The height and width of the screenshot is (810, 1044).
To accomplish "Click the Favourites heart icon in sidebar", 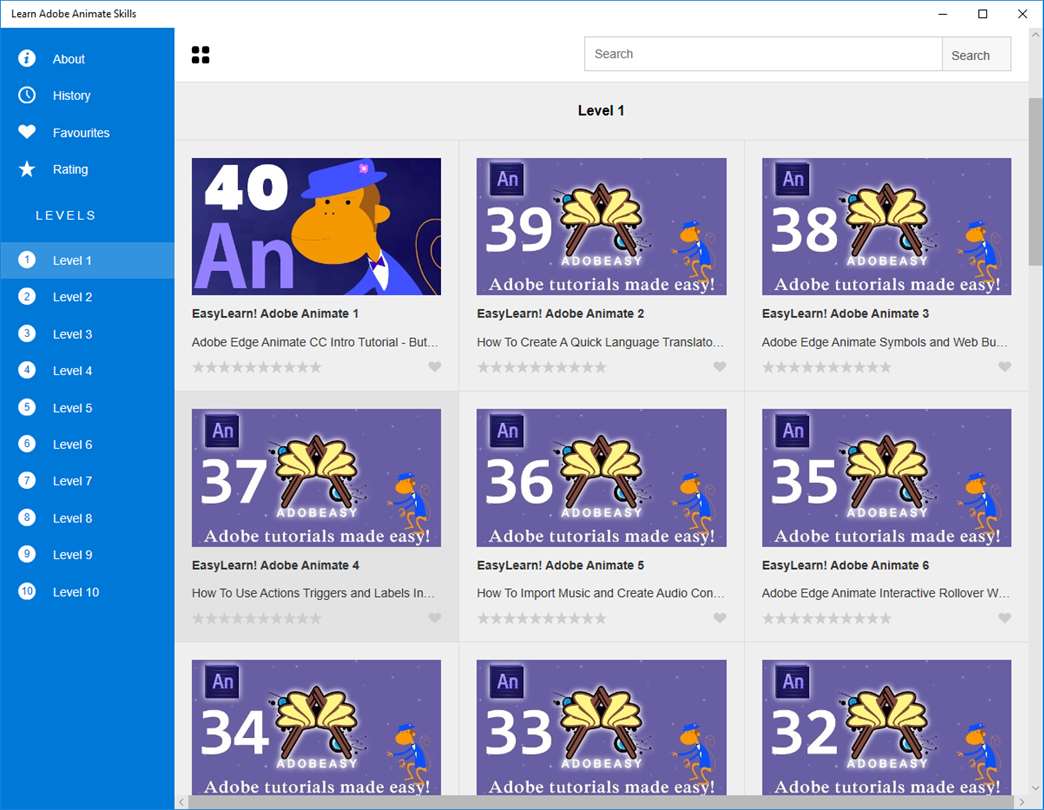I will point(27,132).
